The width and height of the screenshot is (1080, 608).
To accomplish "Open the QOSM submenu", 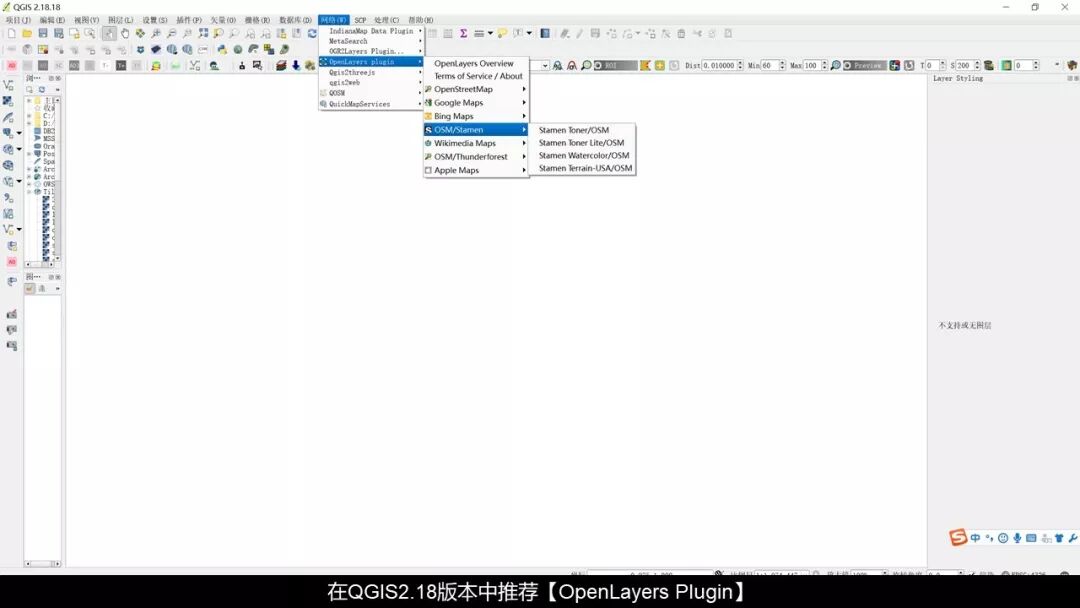I will click(371, 93).
